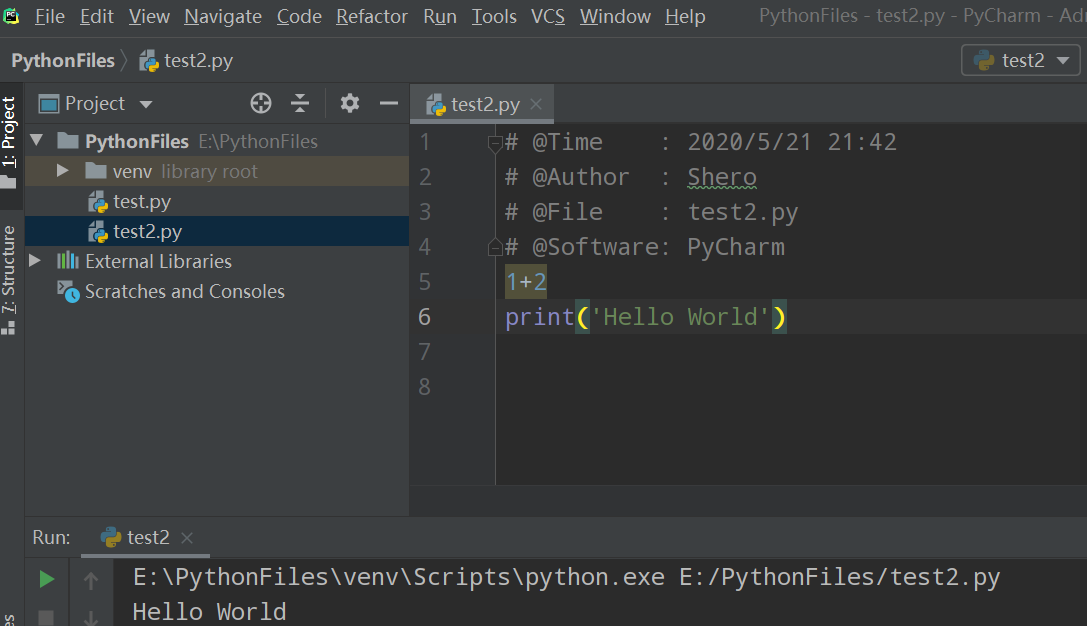Click the 2020/5/21 21:42 timestamp comment
This screenshot has height=626, width=1087.
[792, 142]
